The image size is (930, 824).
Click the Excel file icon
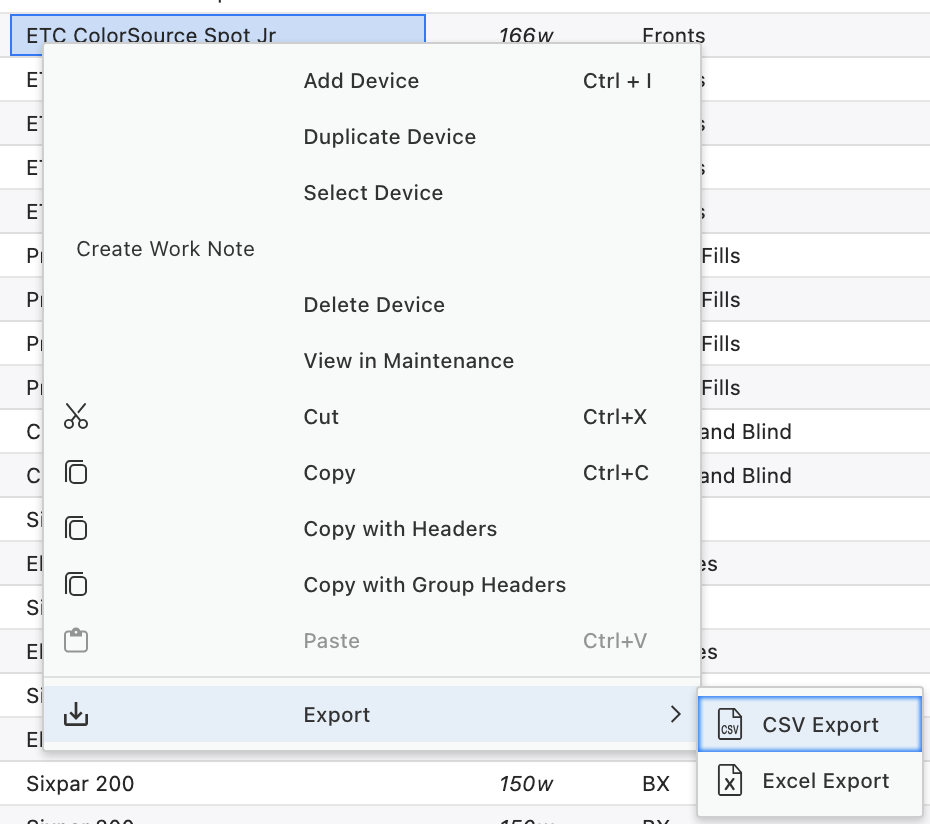(x=731, y=782)
